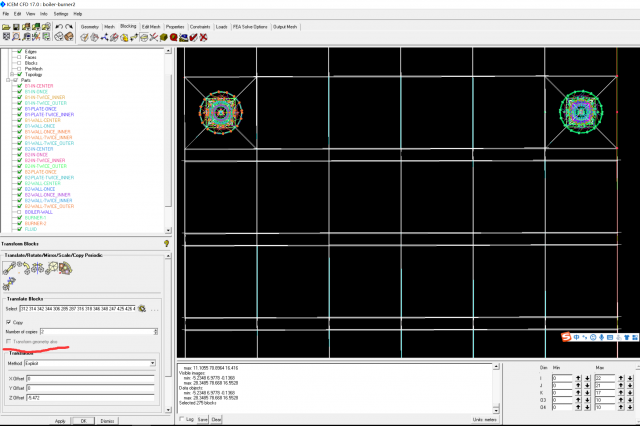Image resolution: width=640 pixels, height=426 pixels.
Task: Collapse the Parts tree node
Action: click(x=7, y=80)
